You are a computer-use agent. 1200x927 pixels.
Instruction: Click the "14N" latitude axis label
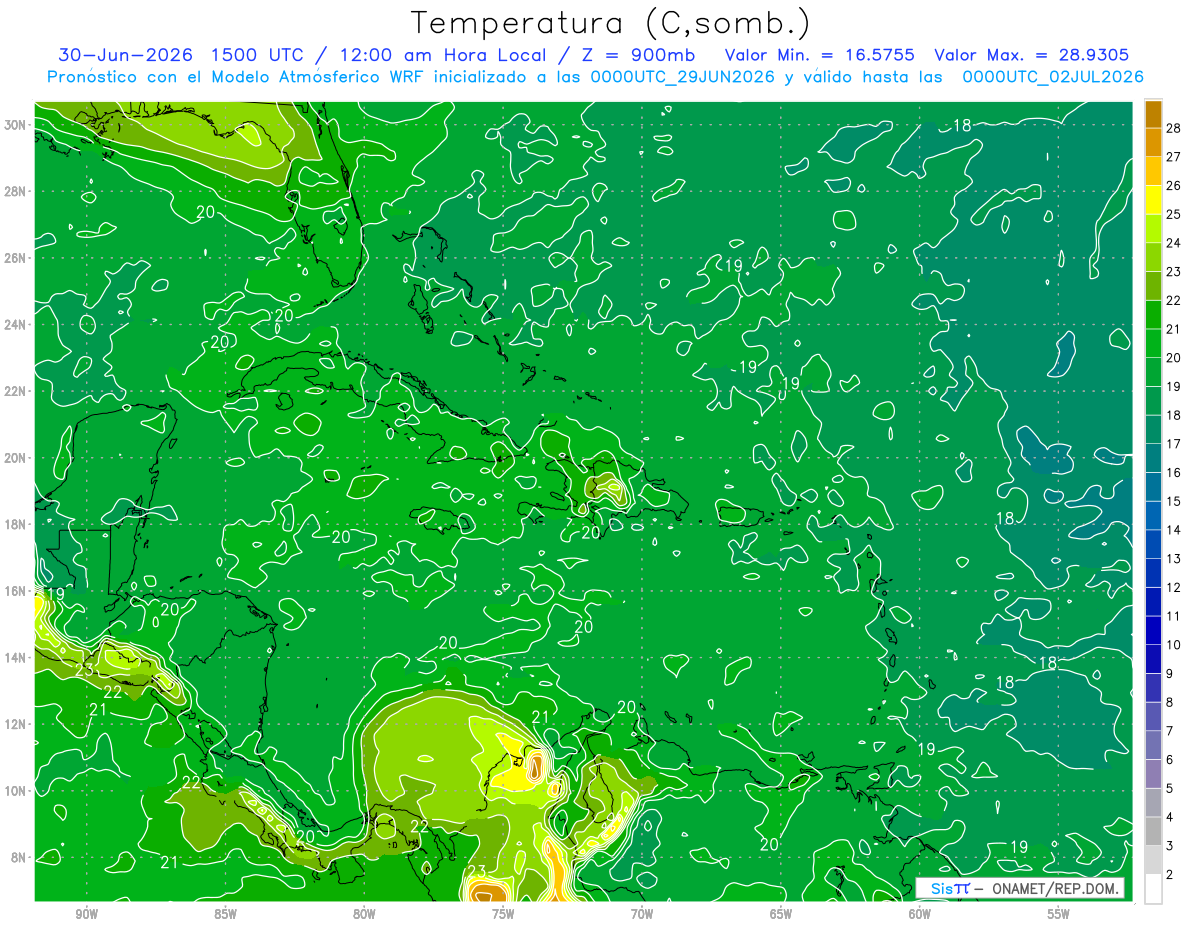coord(17,658)
